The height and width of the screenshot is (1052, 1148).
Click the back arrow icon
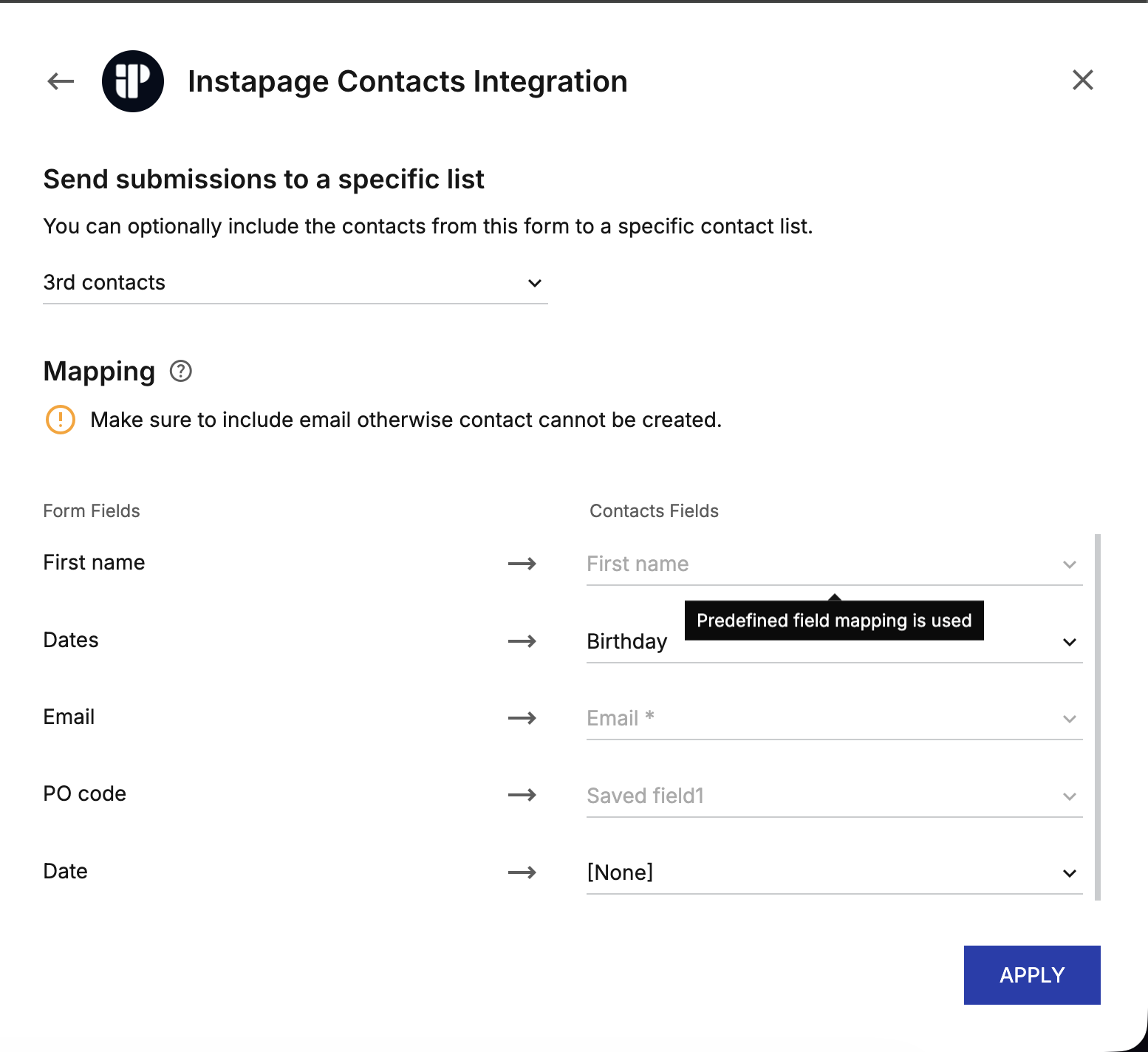(x=61, y=81)
